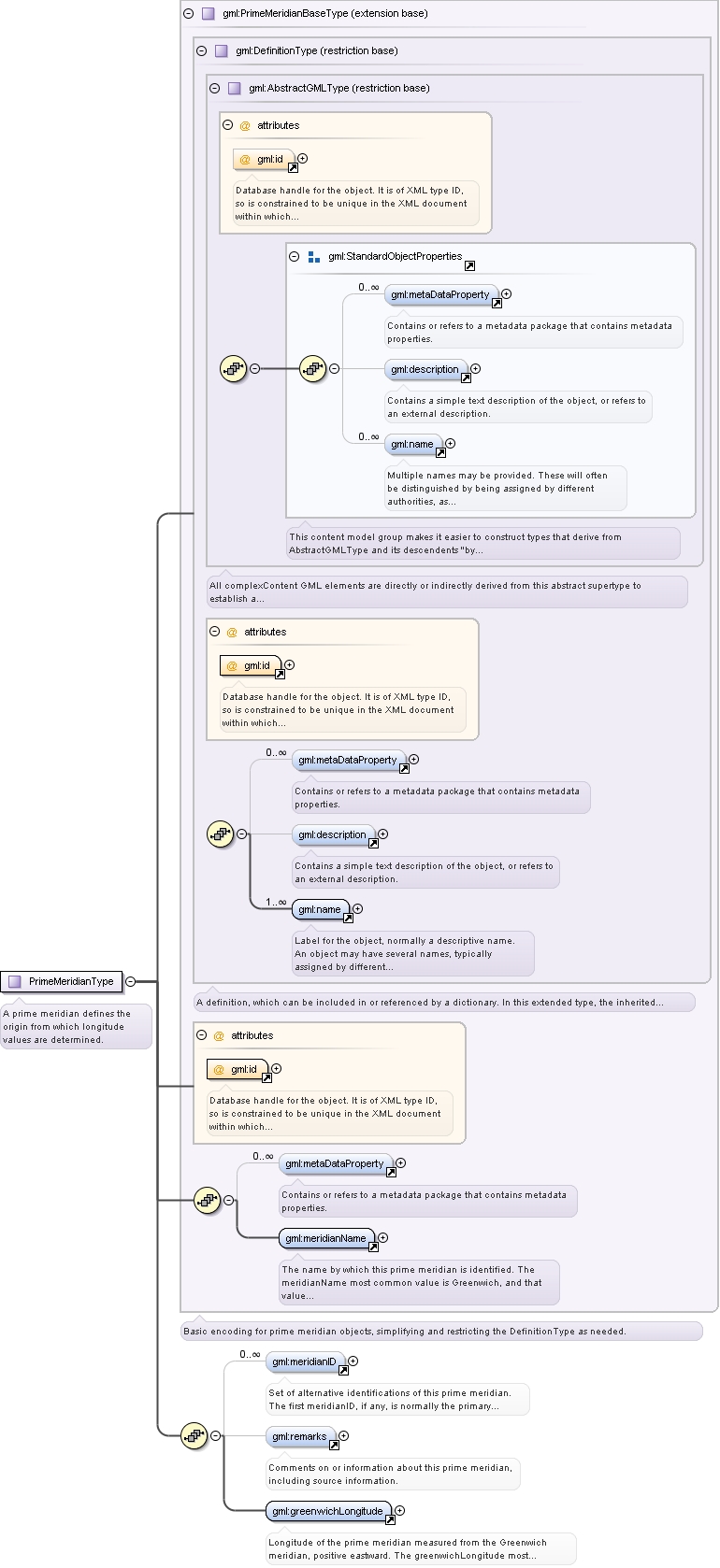Viewport: 720px width, 1568px height.
Task: Click plus icon next to gml:description in StandardObjectProperties
Action: click(x=475, y=368)
